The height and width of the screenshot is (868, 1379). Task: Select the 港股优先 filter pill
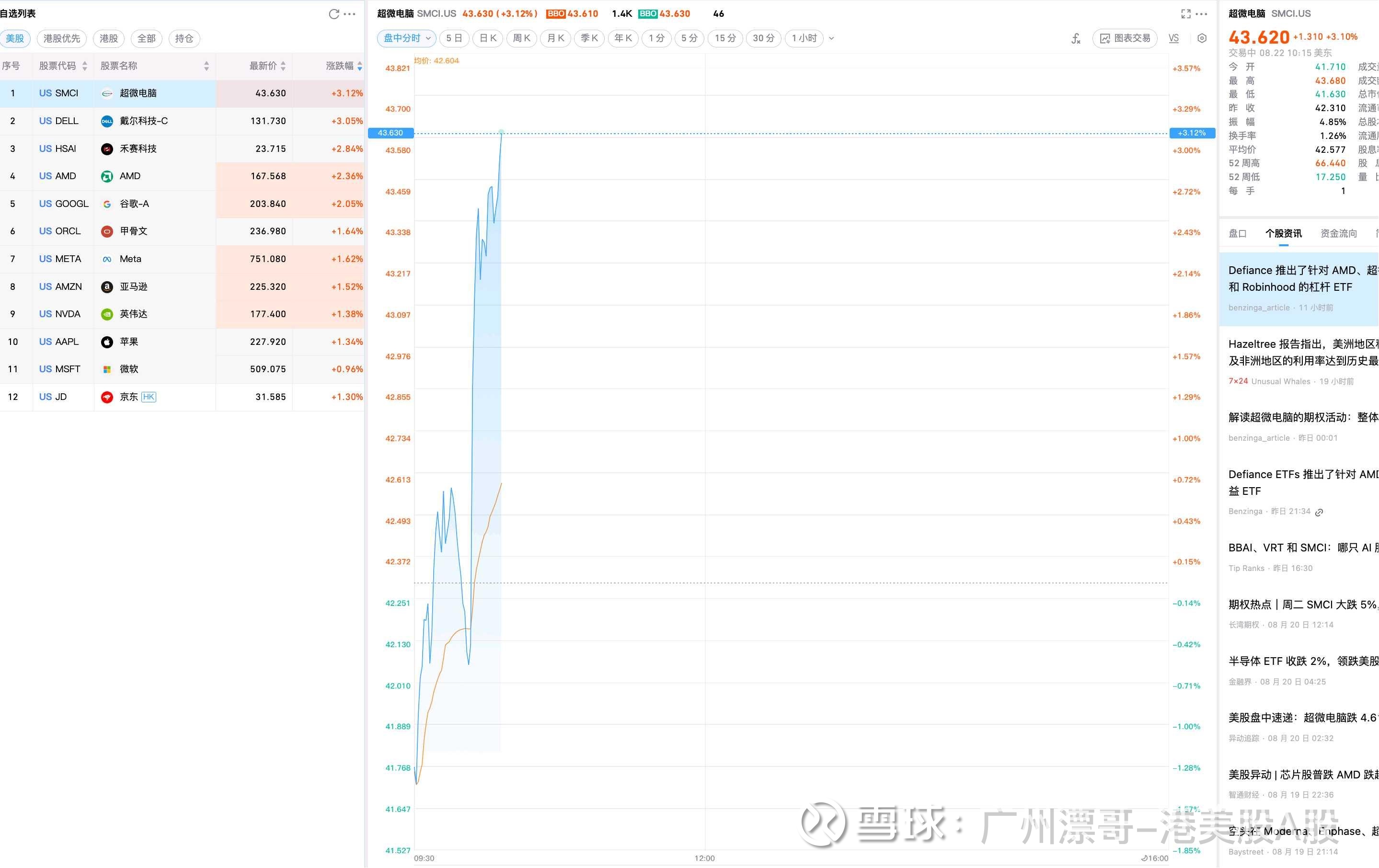pyautogui.click(x=62, y=38)
